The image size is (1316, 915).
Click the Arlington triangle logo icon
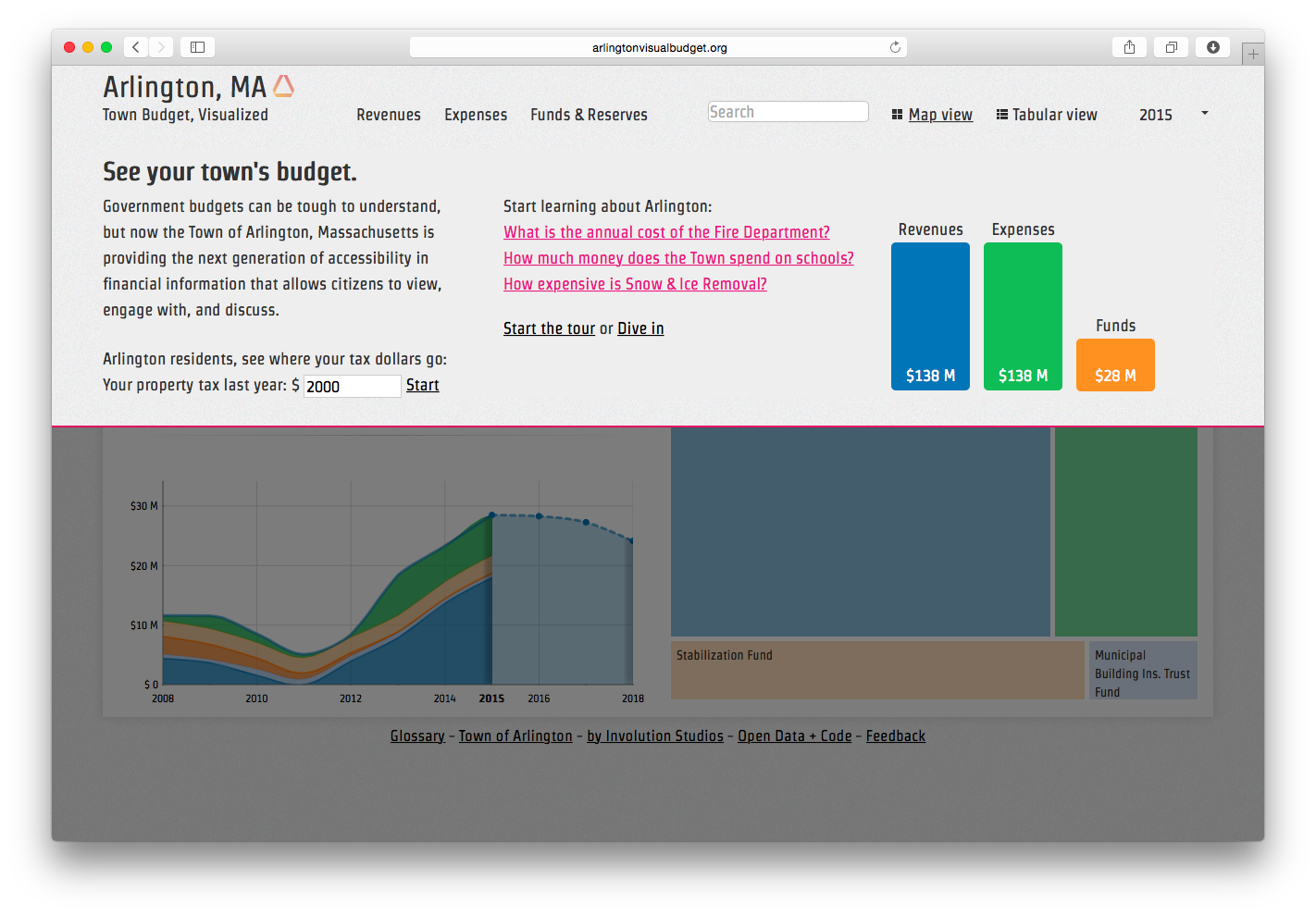283,86
